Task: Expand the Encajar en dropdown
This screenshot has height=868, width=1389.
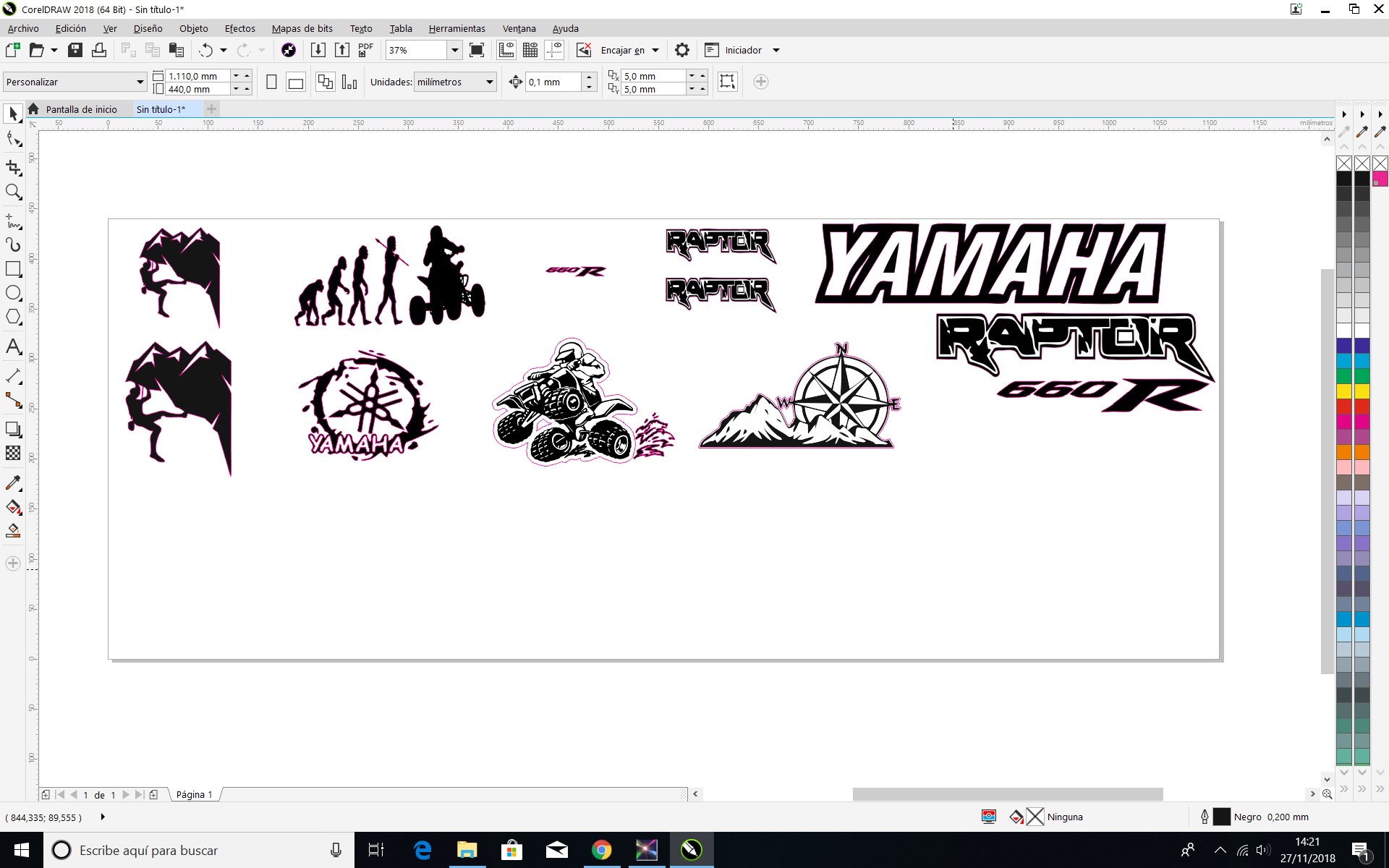Action: [x=655, y=50]
